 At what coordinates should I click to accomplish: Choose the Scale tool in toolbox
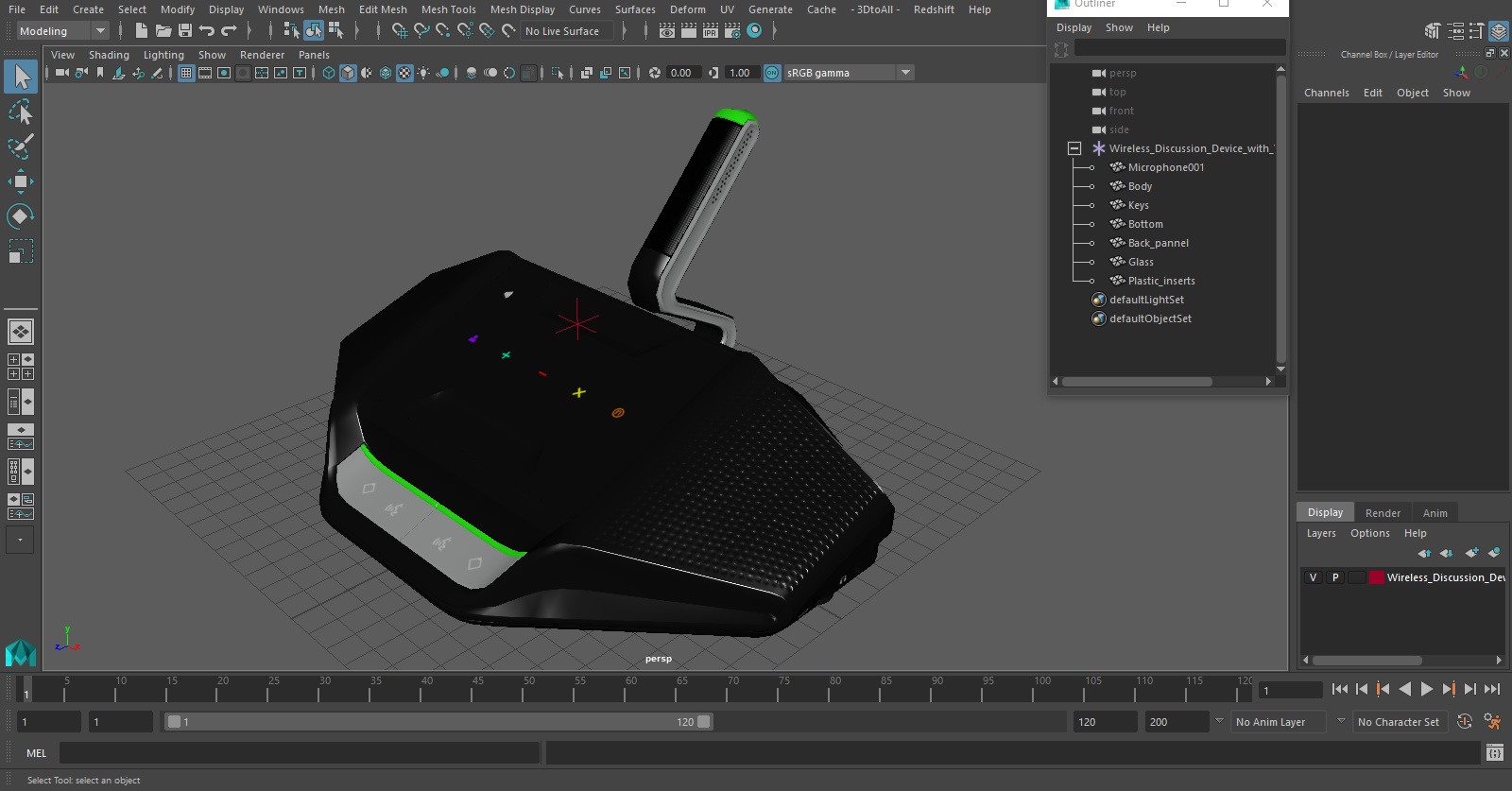pyautogui.click(x=20, y=251)
